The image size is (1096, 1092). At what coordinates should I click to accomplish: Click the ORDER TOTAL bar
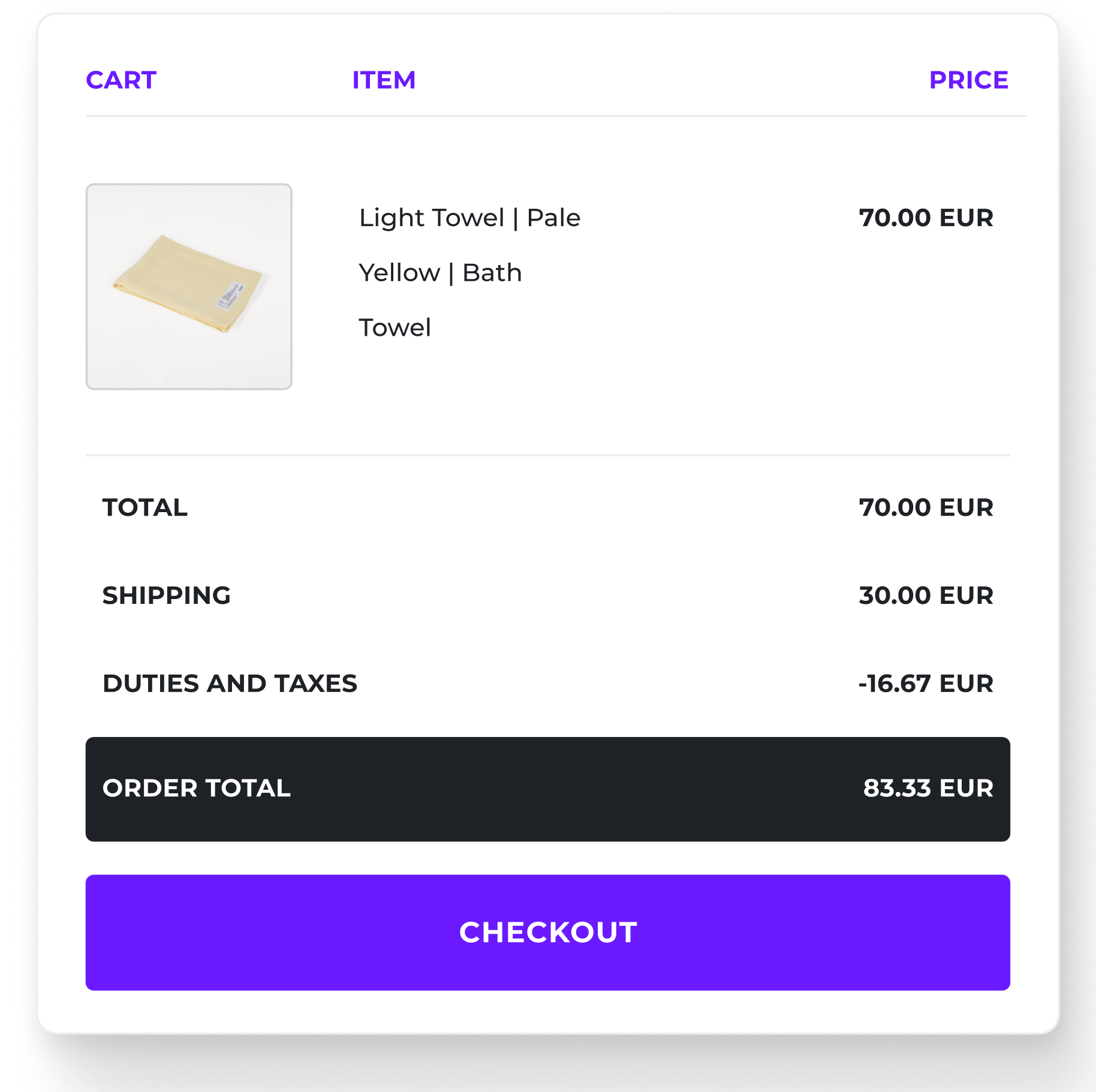click(x=547, y=789)
